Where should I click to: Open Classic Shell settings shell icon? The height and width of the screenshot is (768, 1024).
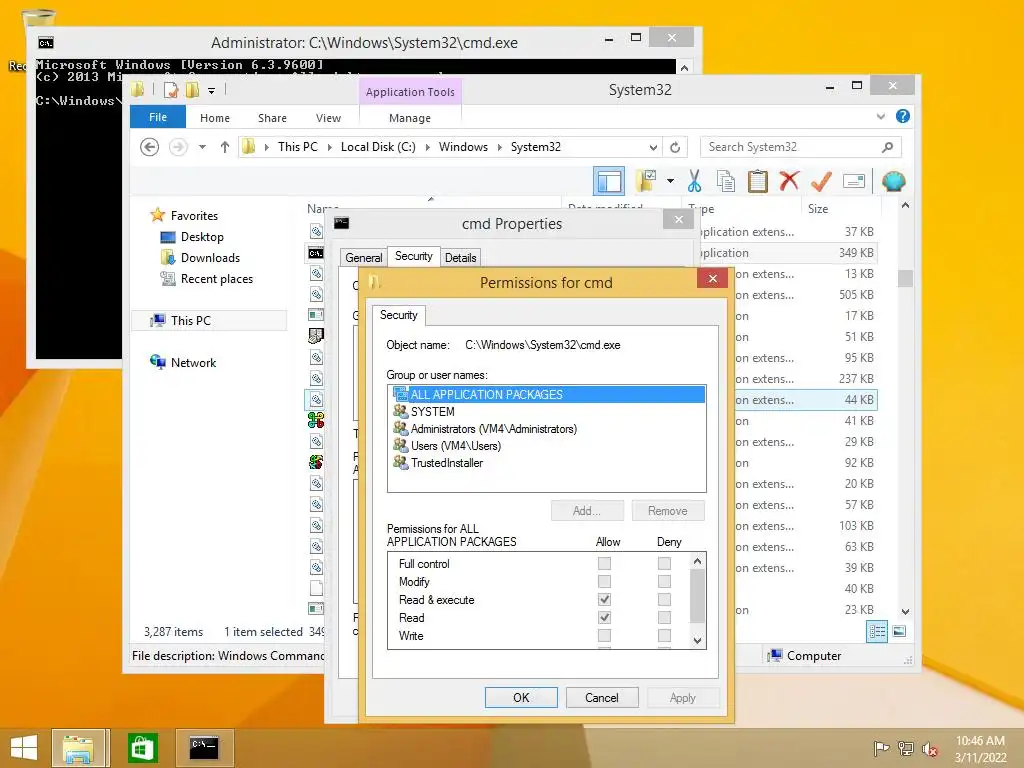point(893,181)
